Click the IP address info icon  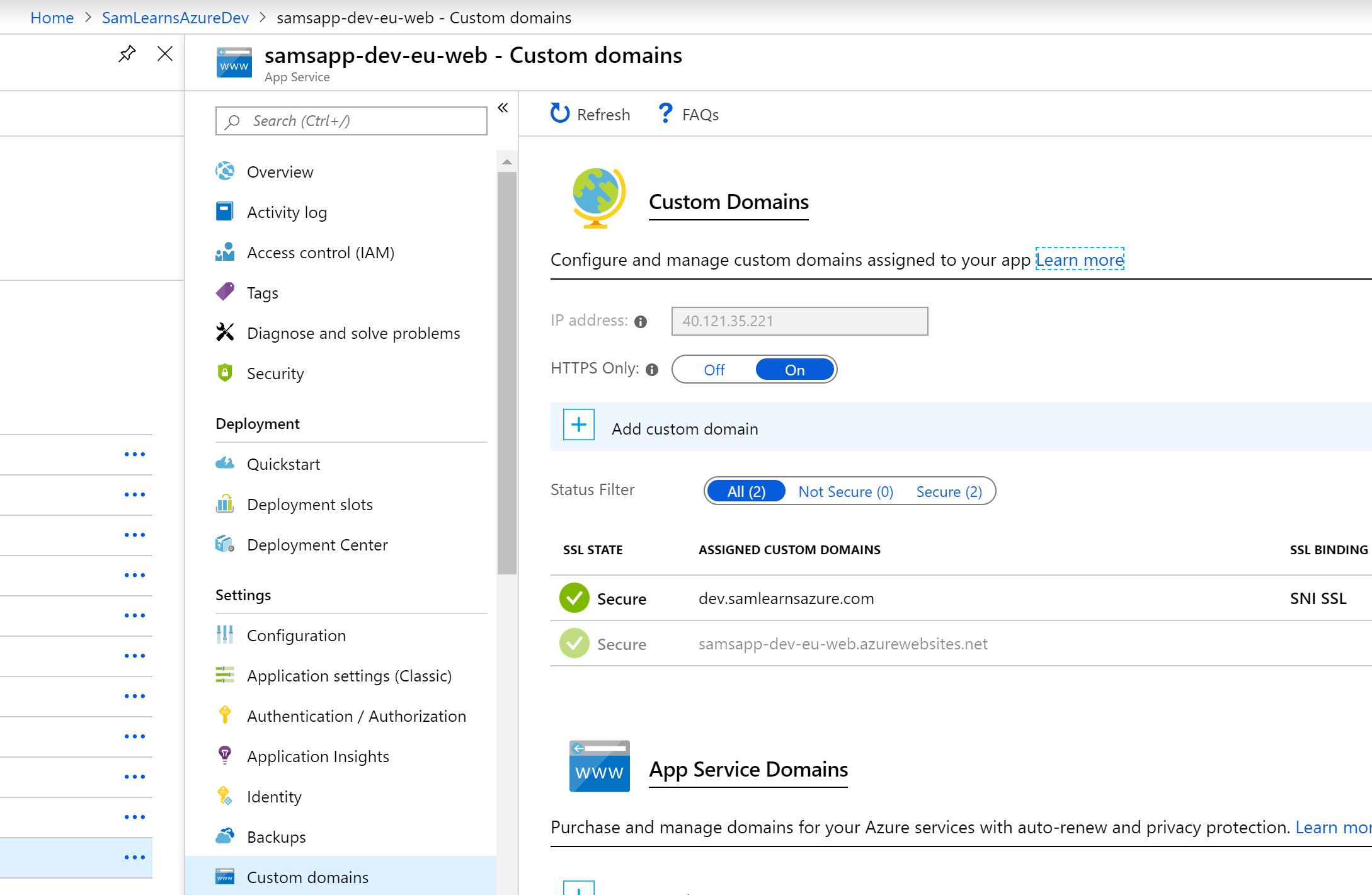641,322
